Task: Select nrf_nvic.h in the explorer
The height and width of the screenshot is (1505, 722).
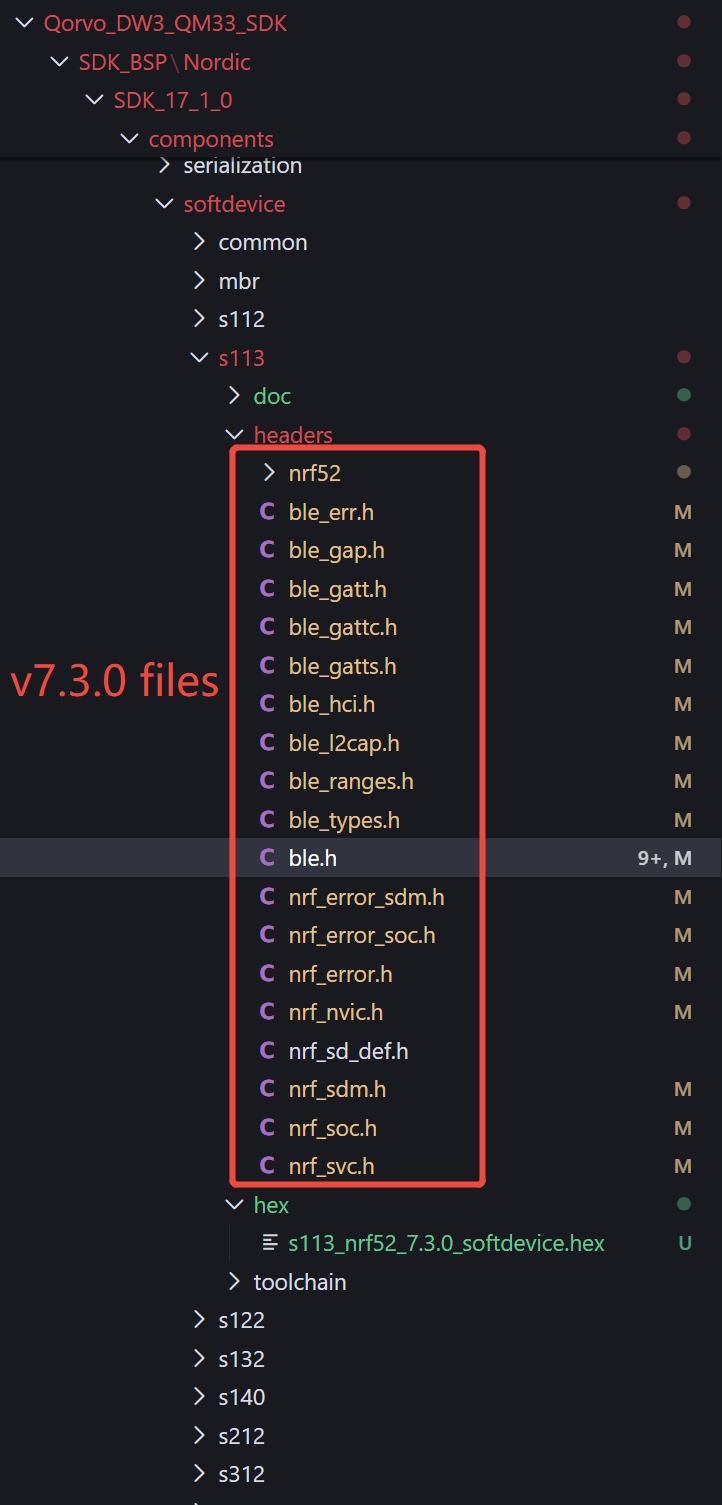Action: click(336, 1012)
